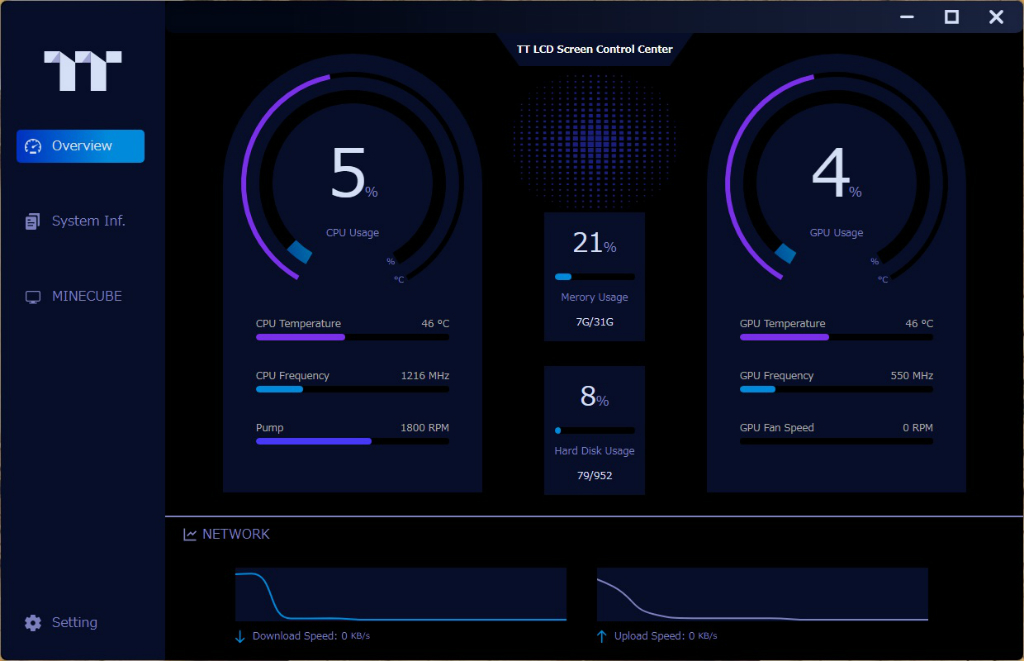Click the GPU Frequency bar
This screenshot has width=1024, height=661.
click(x=836, y=389)
